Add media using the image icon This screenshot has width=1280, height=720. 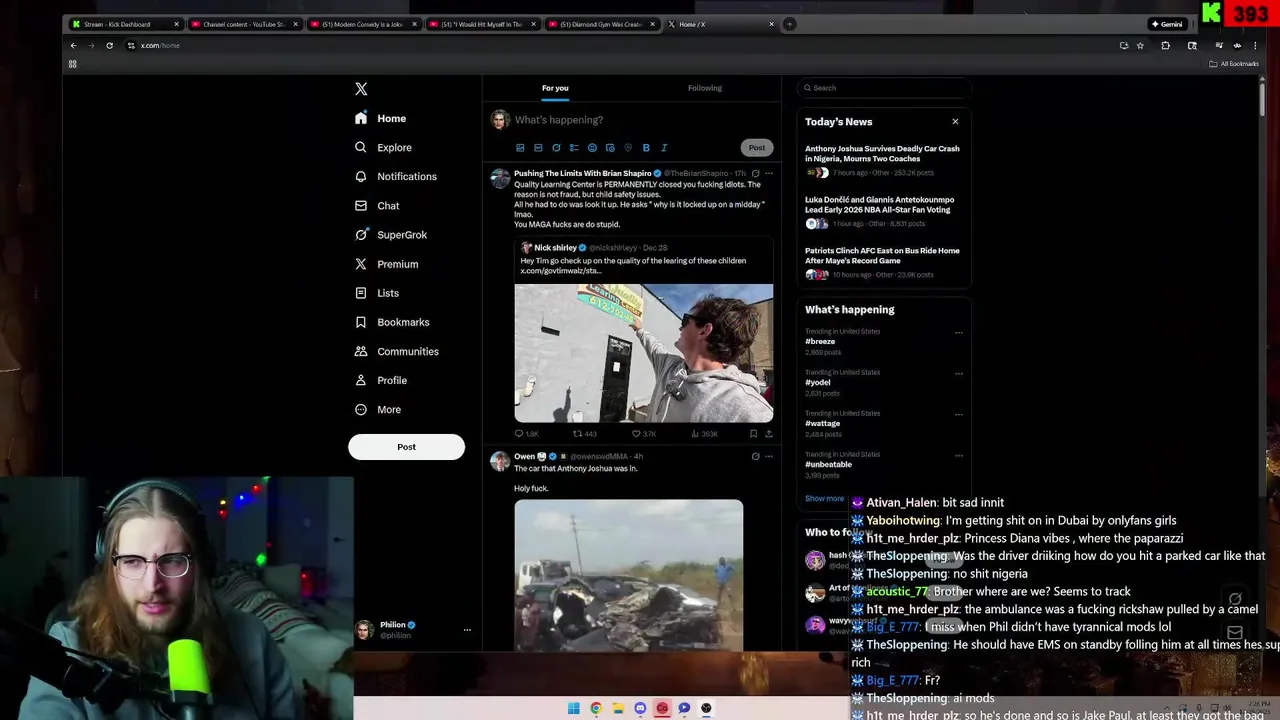[520, 148]
